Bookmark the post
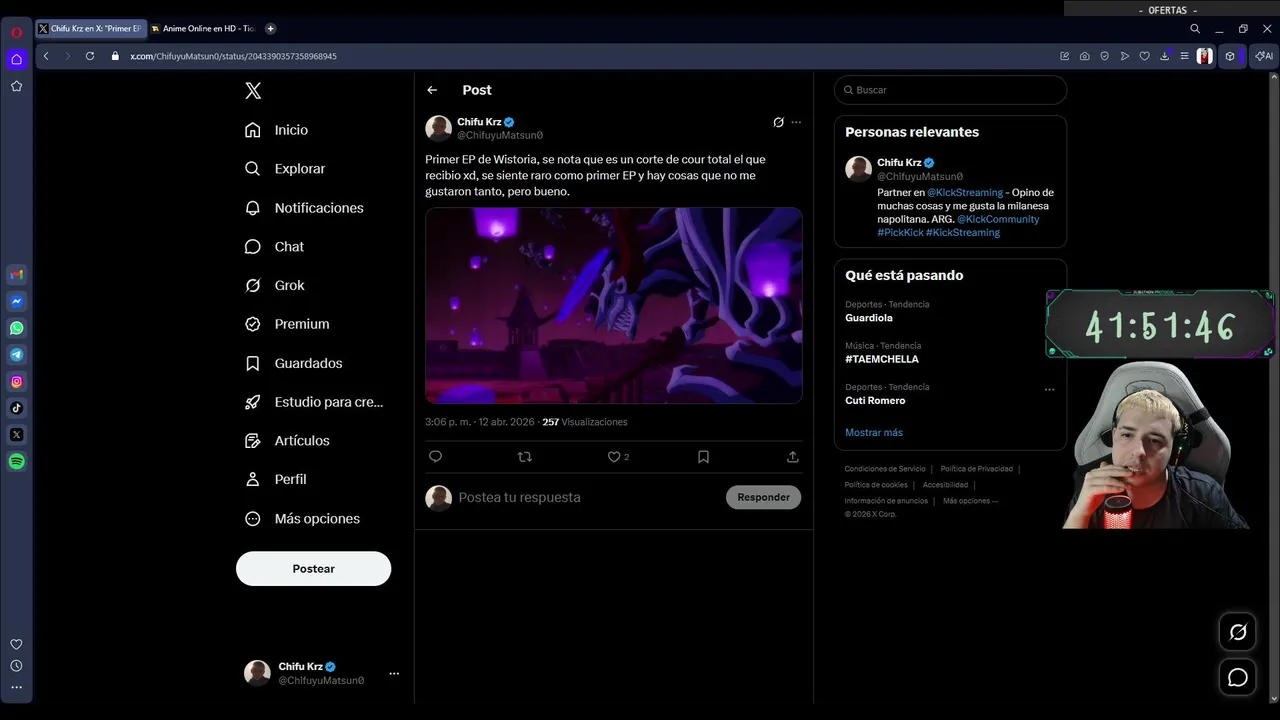This screenshot has width=1280, height=720. (703, 456)
